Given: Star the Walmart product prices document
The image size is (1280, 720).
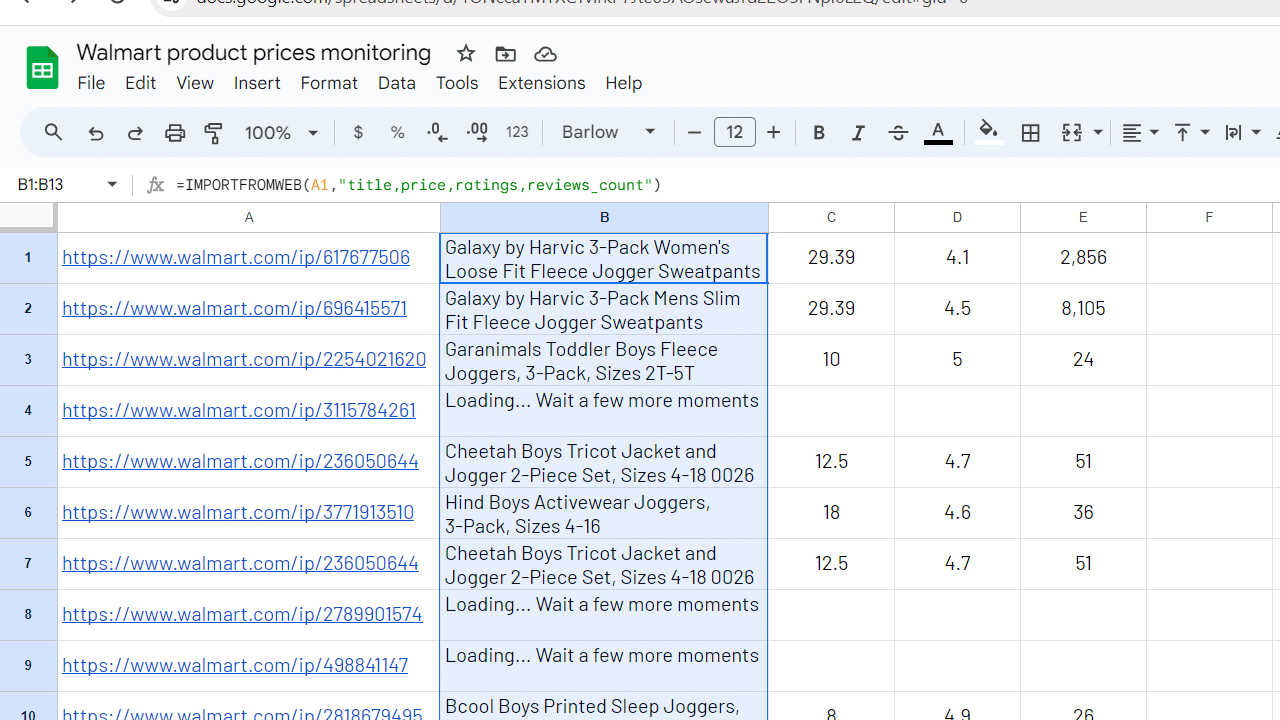Looking at the screenshot, I should [x=466, y=54].
